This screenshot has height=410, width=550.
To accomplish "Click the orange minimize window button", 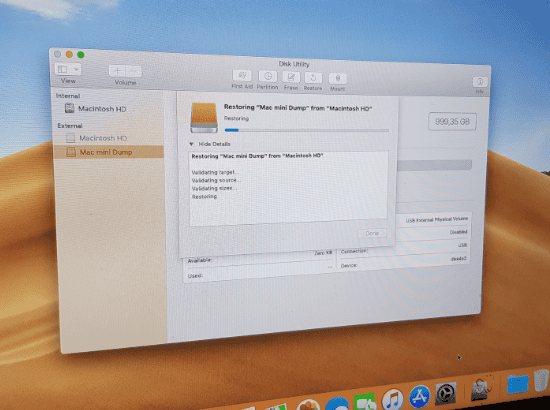I will 69,54.
